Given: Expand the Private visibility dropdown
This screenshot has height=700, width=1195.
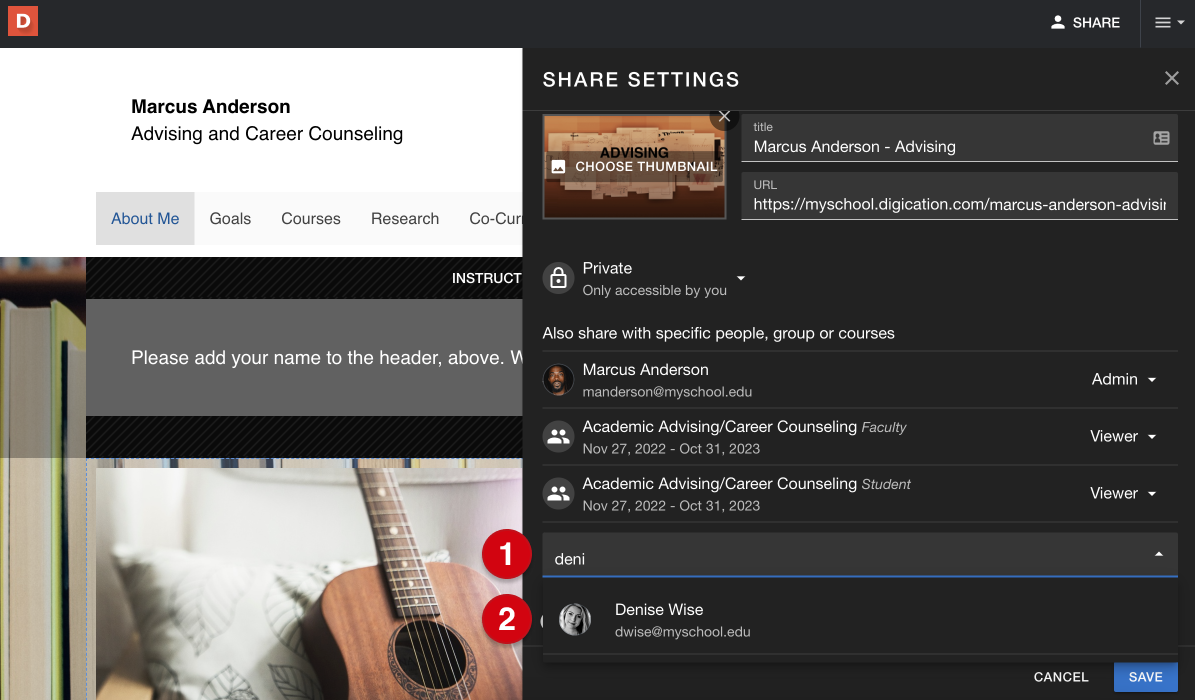Looking at the screenshot, I should pyautogui.click(x=741, y=278).
